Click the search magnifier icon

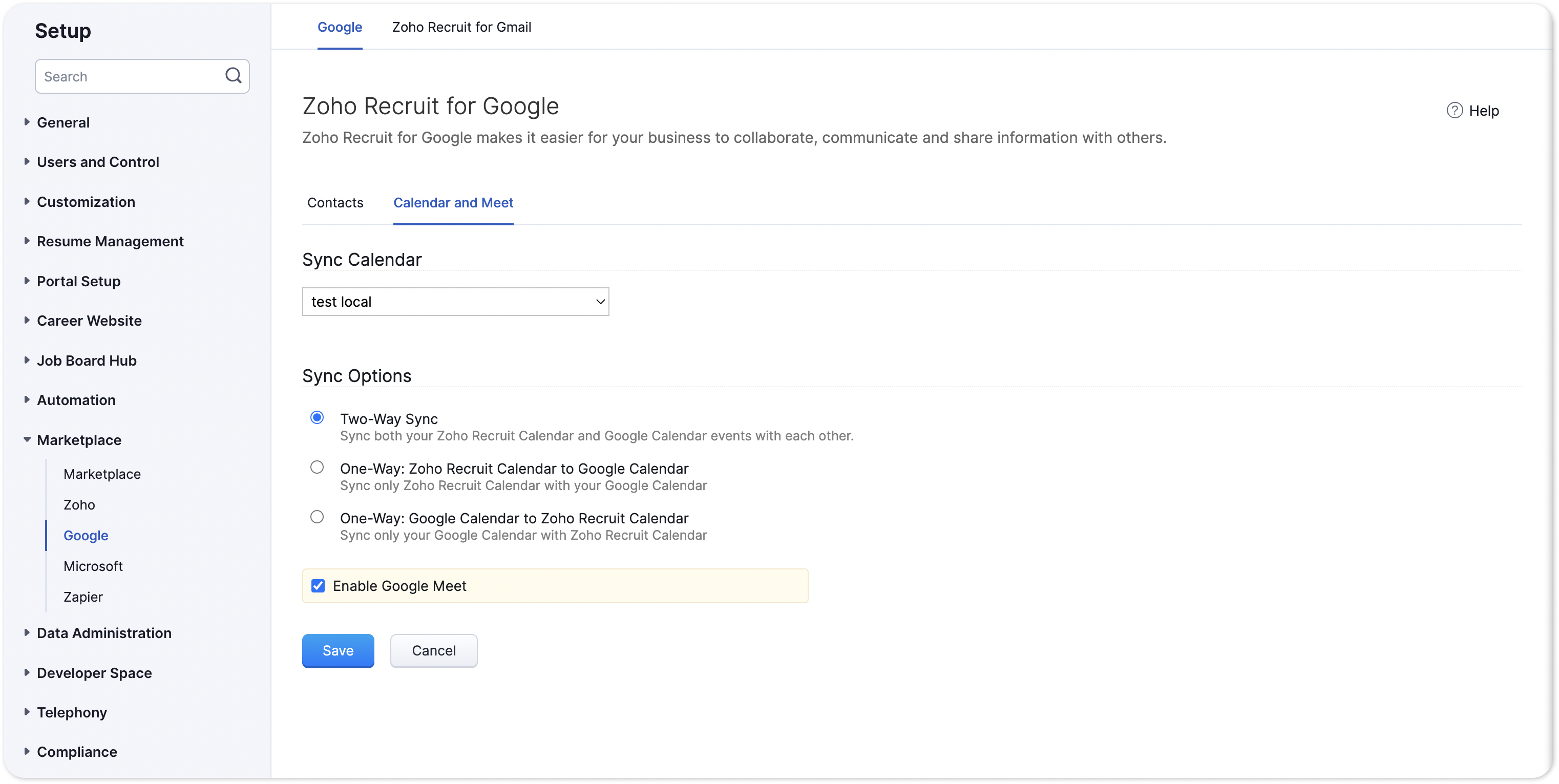(x=234, y=76)
